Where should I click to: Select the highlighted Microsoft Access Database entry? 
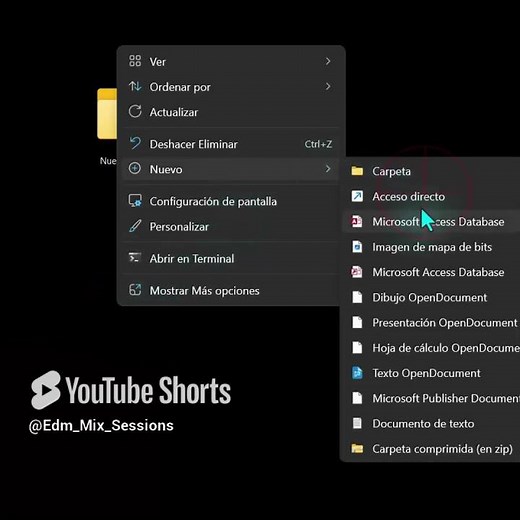(x=431, y=222)
